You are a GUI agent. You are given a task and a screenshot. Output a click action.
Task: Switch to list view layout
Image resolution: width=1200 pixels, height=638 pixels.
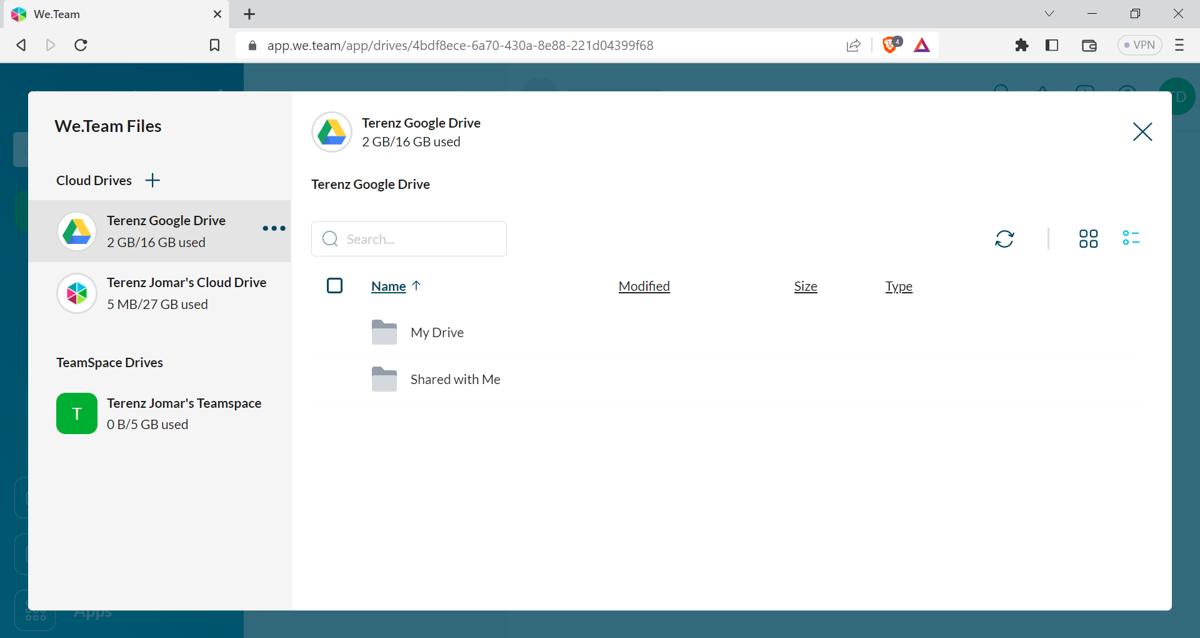click(x=1131, y=238)
